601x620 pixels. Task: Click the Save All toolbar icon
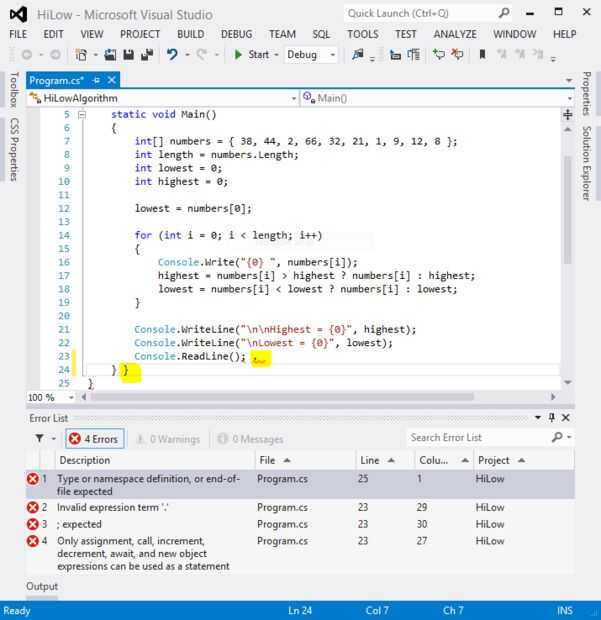pyautogui.click(x=147, y=55)
